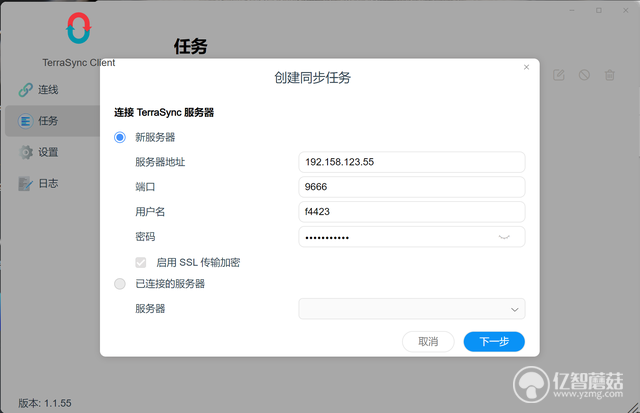Open the 设置 settings sidebar item

(38, 152)
